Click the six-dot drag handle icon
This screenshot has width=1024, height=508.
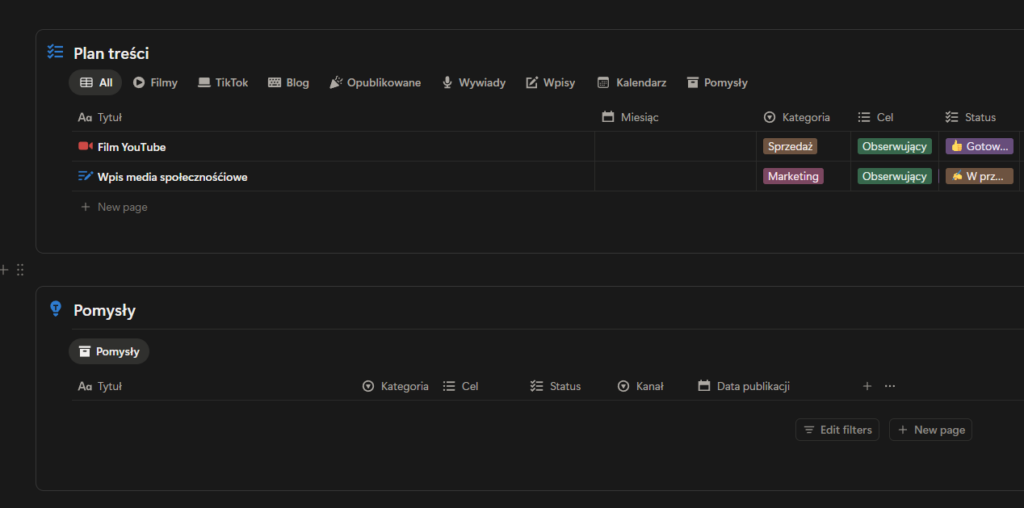(20, 270)
